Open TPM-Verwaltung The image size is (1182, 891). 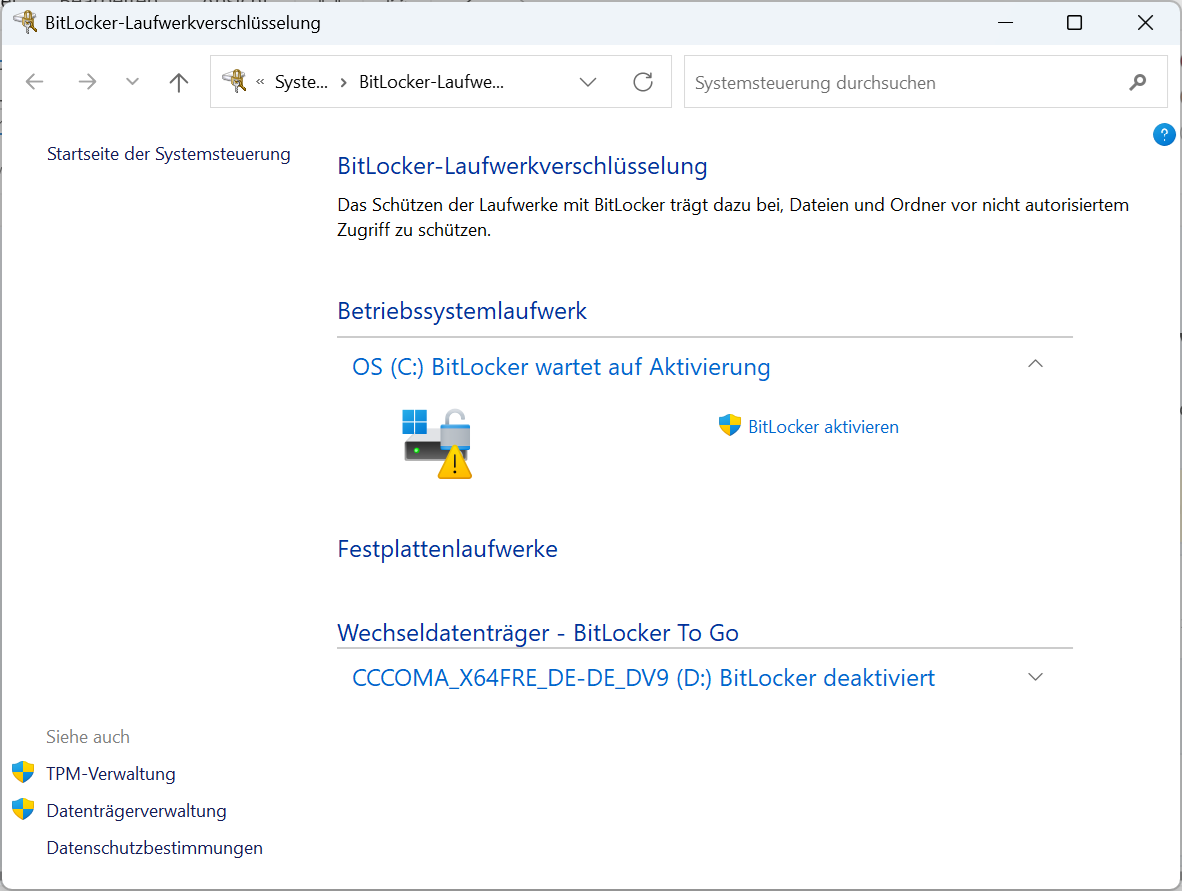[x=111, y=773]
